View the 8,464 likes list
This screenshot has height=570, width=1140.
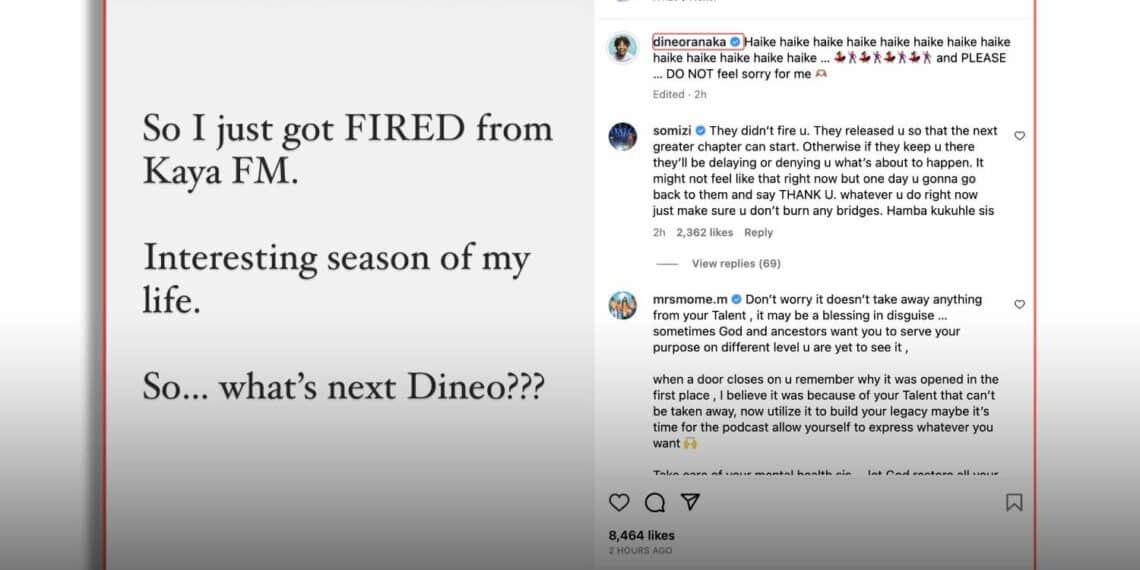point(642,535)
